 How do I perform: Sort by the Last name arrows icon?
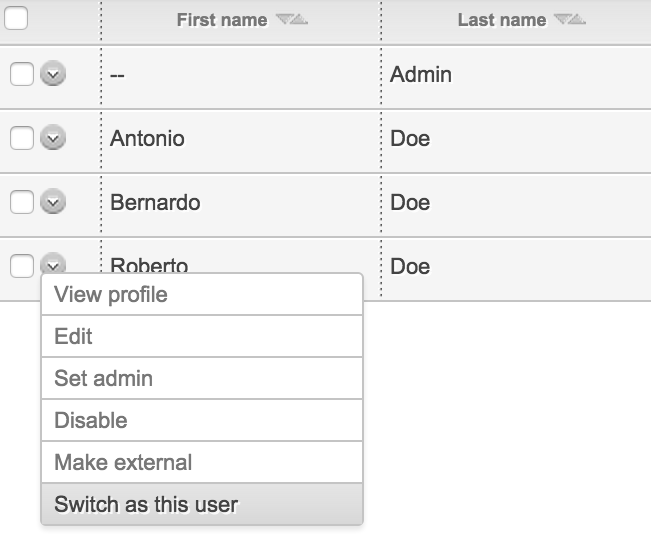point(570,19)
